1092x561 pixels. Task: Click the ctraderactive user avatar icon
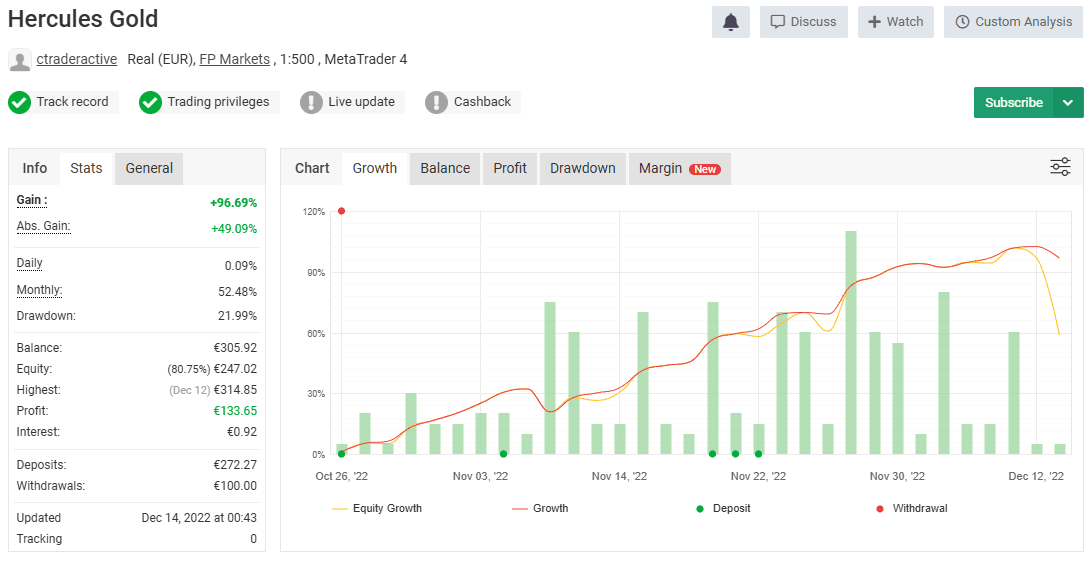pos(20,60)
